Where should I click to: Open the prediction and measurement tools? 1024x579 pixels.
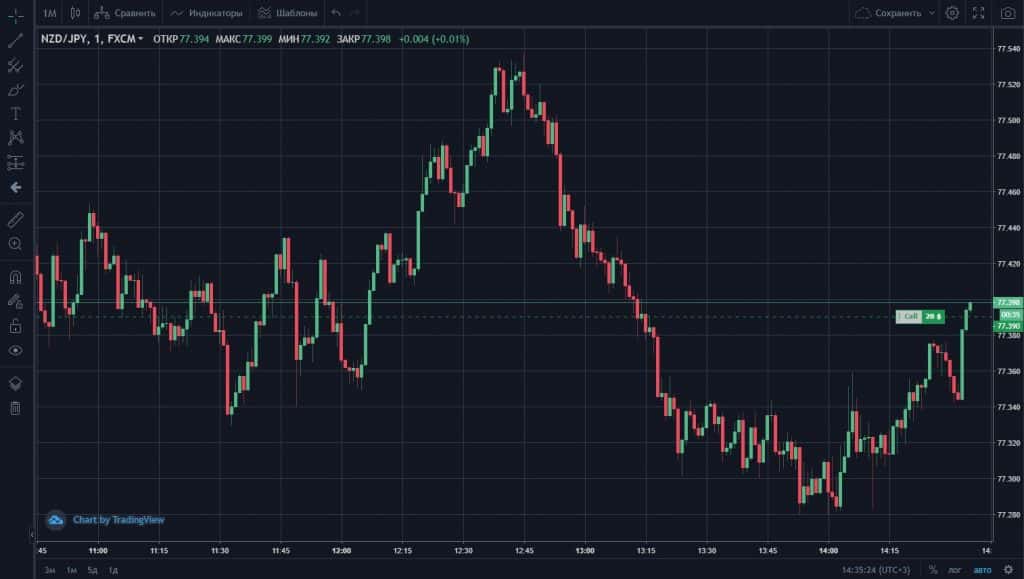[15, 163]
